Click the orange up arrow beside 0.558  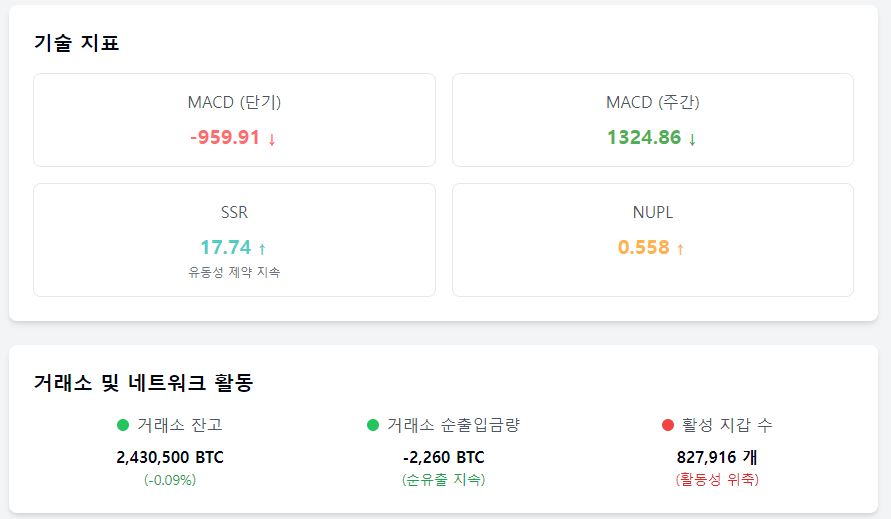(680, 249)
